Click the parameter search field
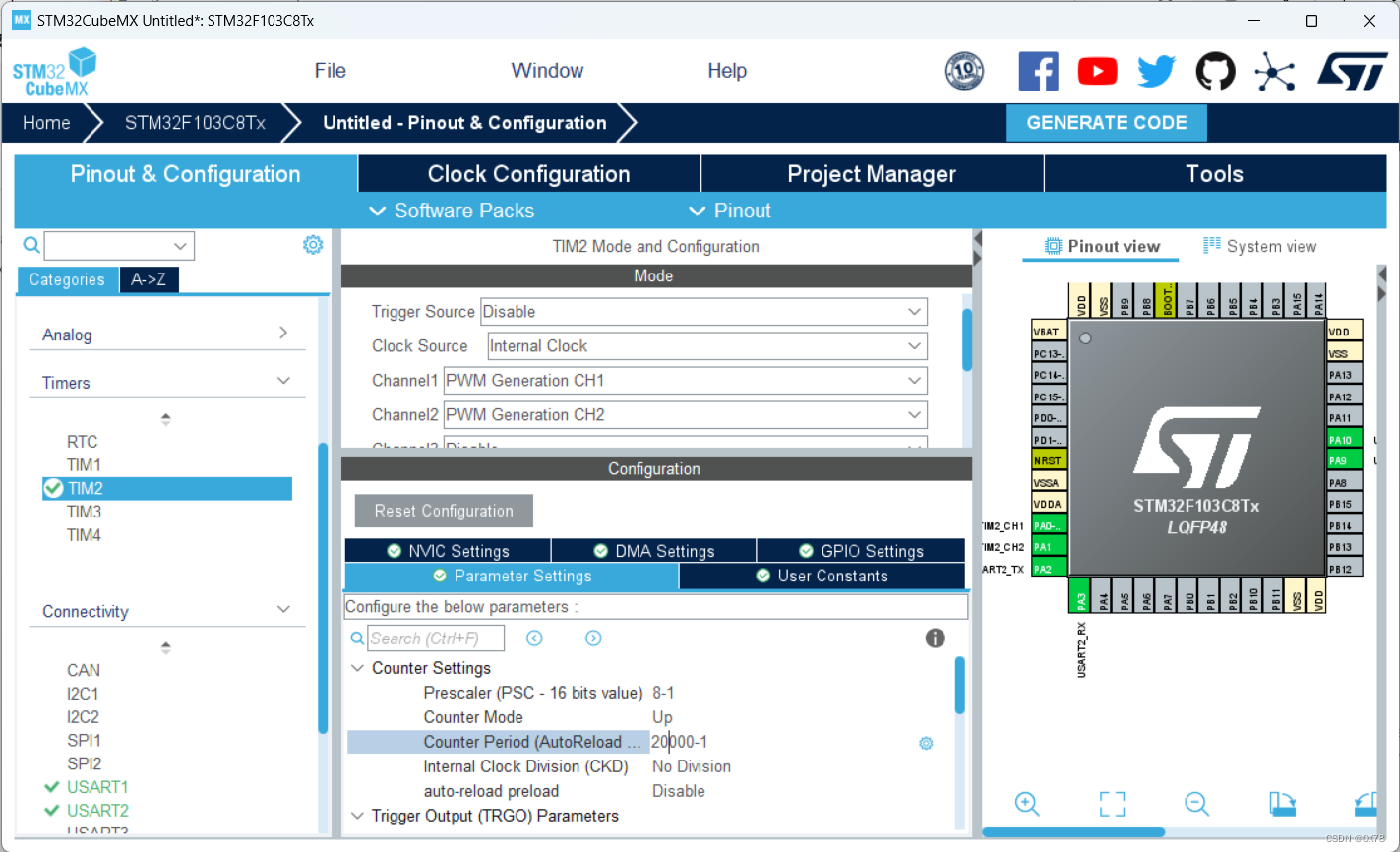 pos(436,639)
